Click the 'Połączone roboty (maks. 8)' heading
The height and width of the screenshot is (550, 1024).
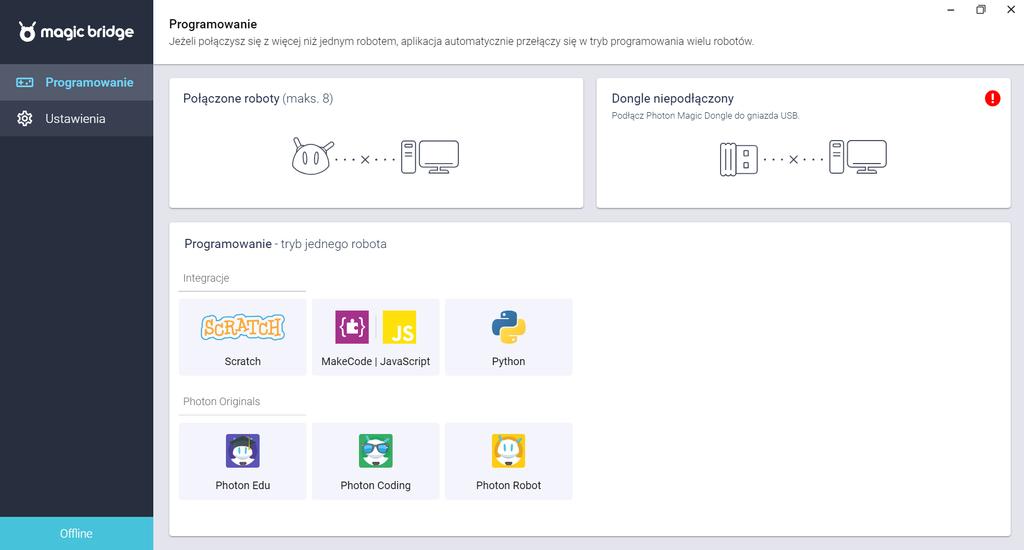click(x=258, y=99)
